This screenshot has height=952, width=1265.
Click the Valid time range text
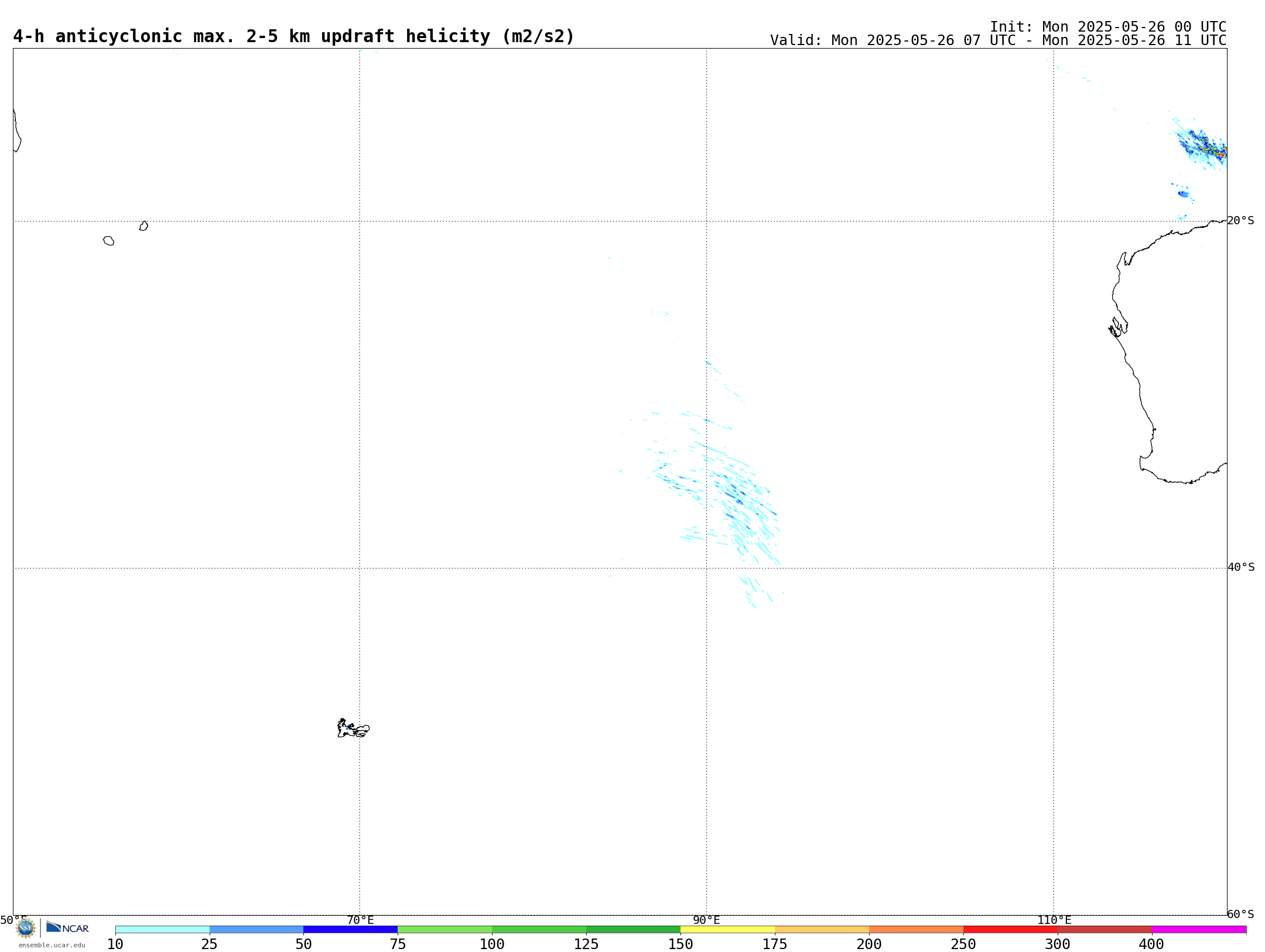(999, 40)
